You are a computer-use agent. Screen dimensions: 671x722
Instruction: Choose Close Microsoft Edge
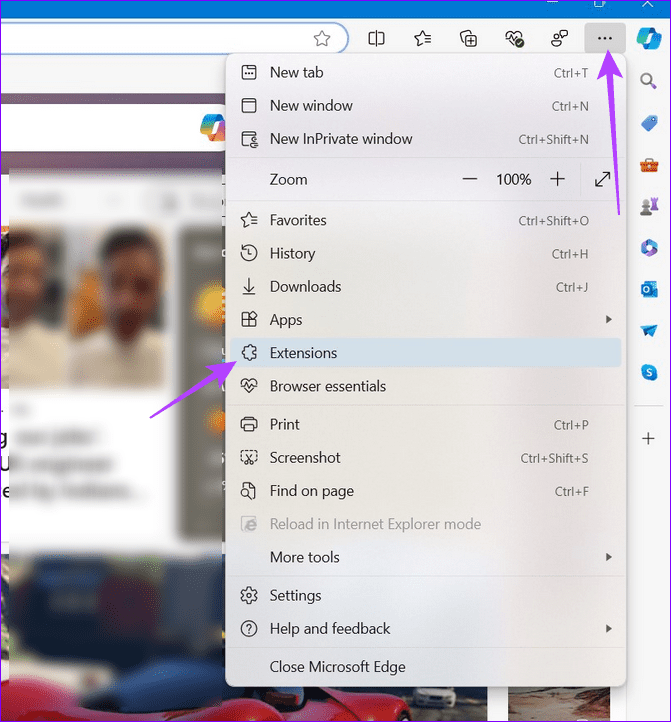point(426,667)
